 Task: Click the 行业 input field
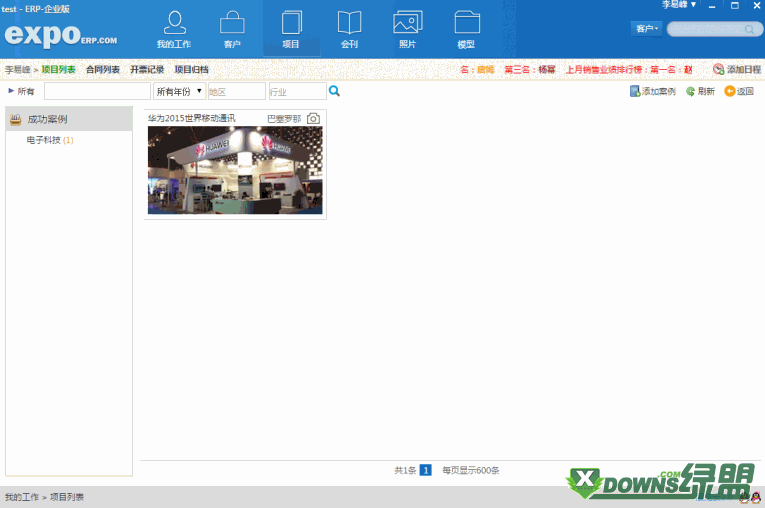(297, 91)
